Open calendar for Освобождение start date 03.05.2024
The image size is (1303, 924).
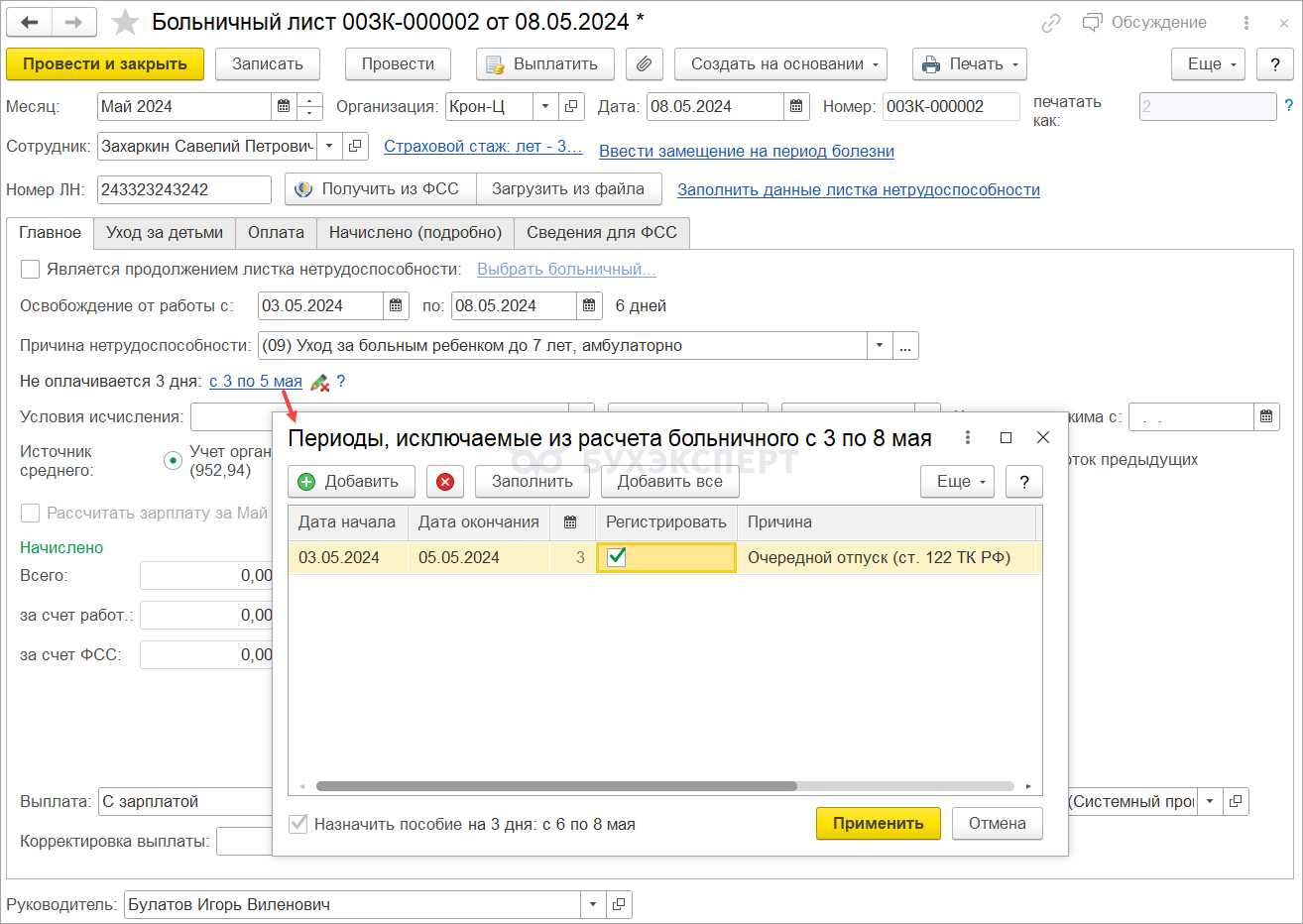click(x=396, y=305)
